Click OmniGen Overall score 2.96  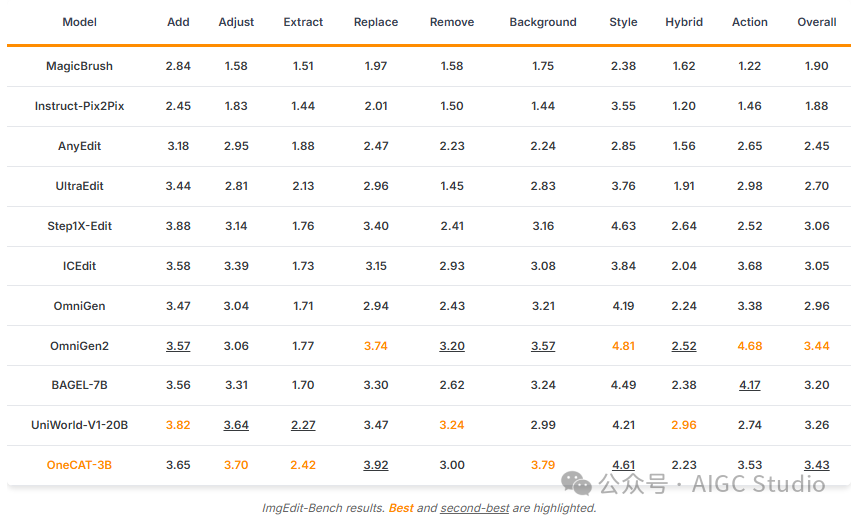point(817,306)
